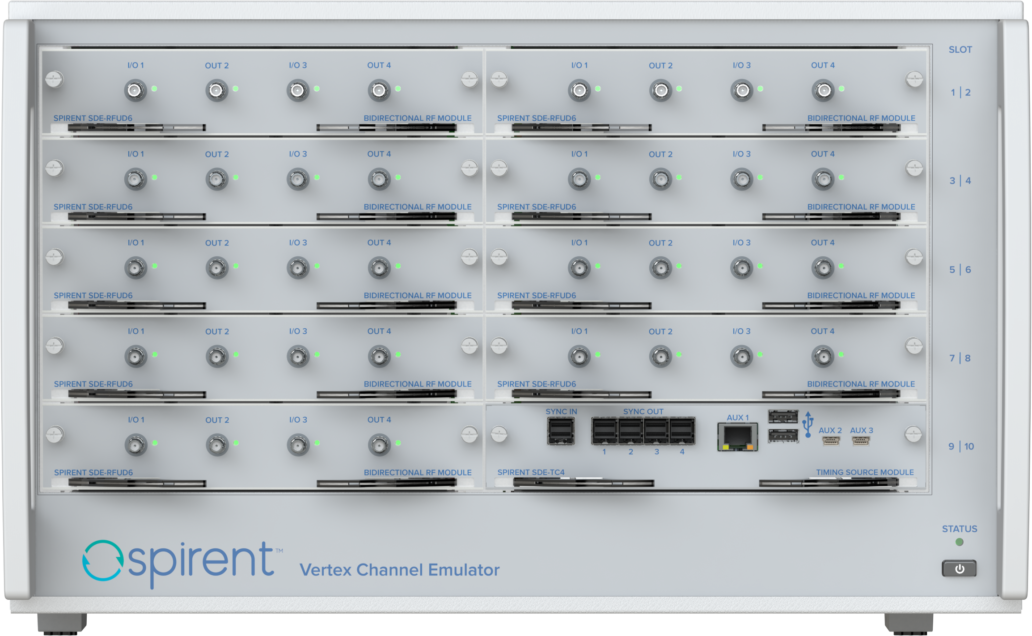Click the OUT 4 connector on slot 1 module
The width and height of the screenshot is (1032, 636).
(379, 90)
